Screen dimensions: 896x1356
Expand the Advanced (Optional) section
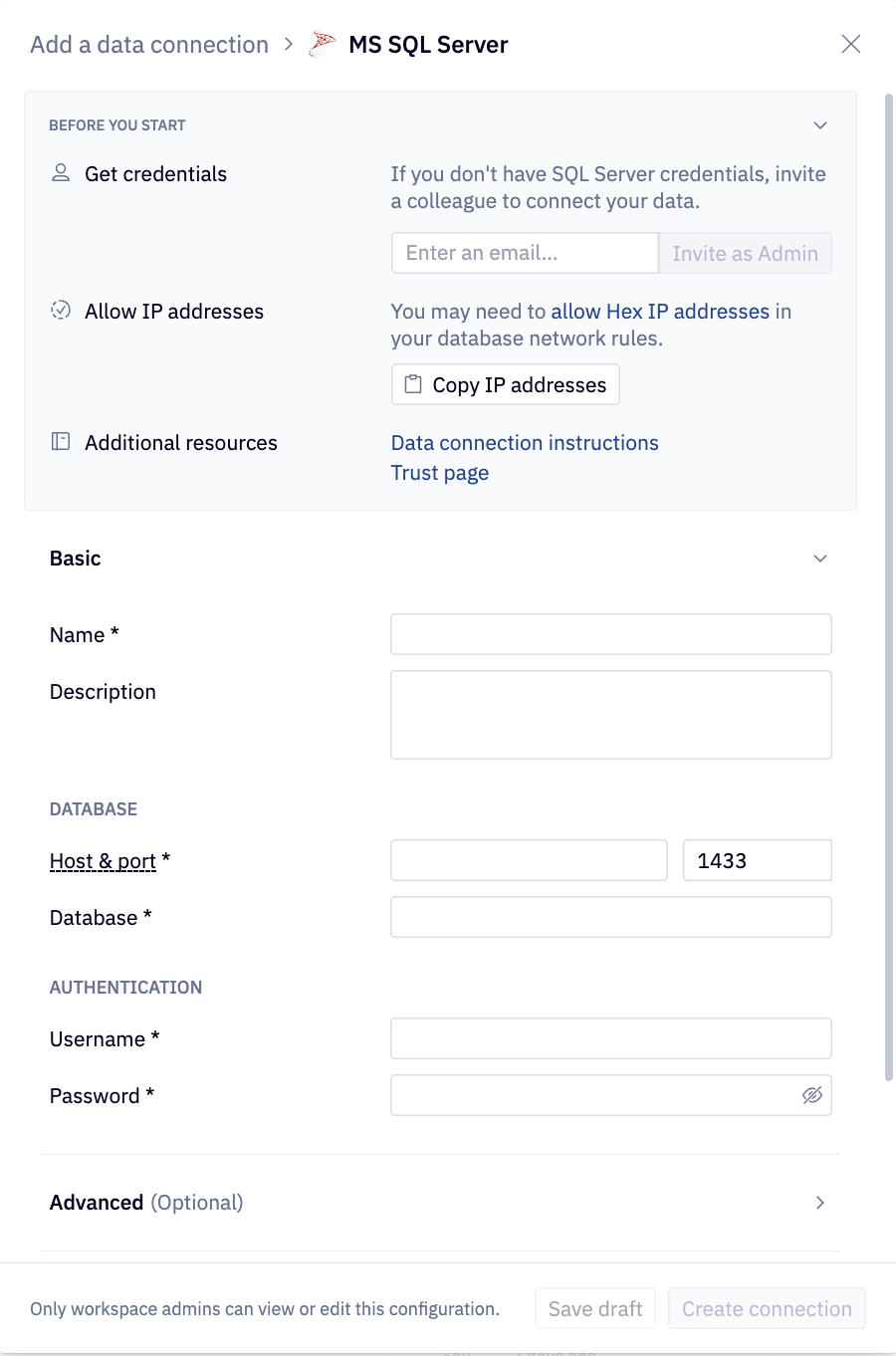point(820,1203)
